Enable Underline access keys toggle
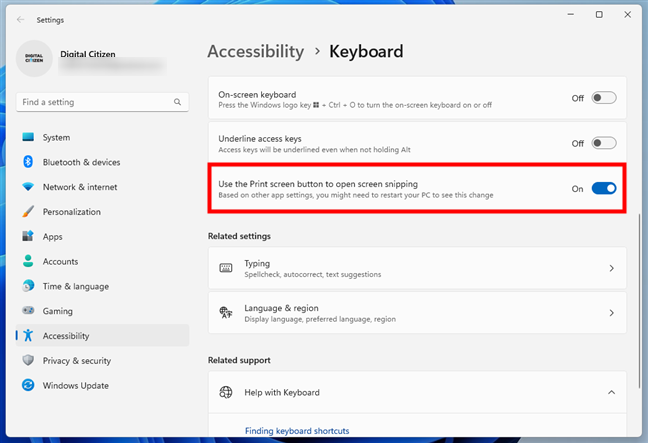This screenshot has width=648, height=443. tap(604, 143)
